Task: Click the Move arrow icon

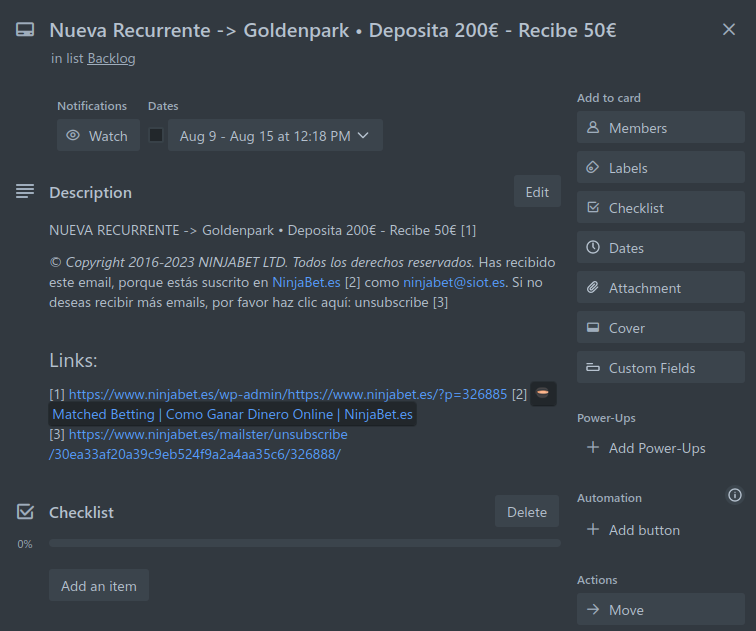Action: pyautogui.click(x=593, y=609)
